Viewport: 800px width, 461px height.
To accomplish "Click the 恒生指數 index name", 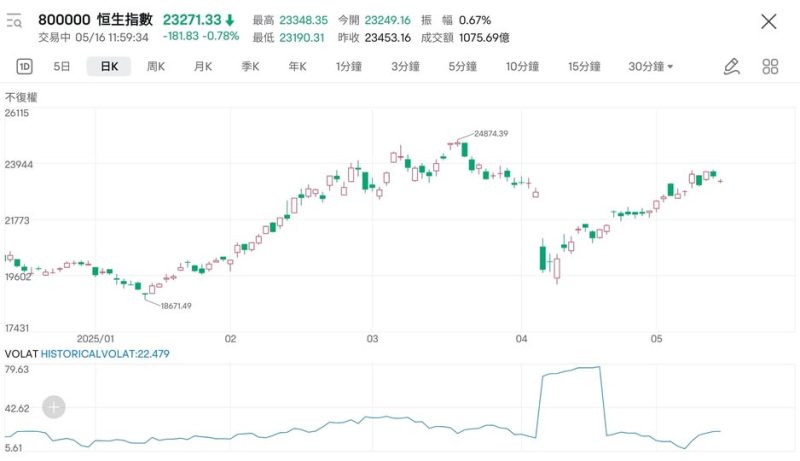I will pos(125,20).
